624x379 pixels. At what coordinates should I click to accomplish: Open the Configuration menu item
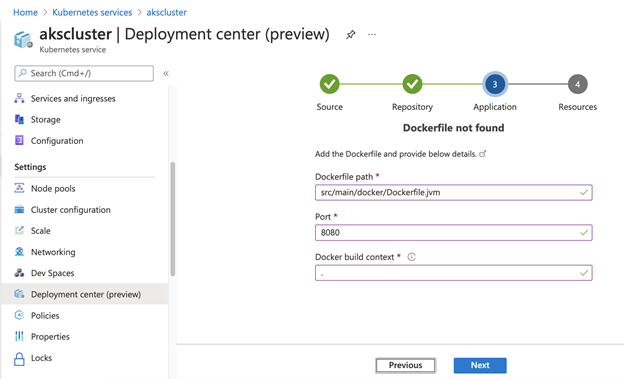click(57, 141)
